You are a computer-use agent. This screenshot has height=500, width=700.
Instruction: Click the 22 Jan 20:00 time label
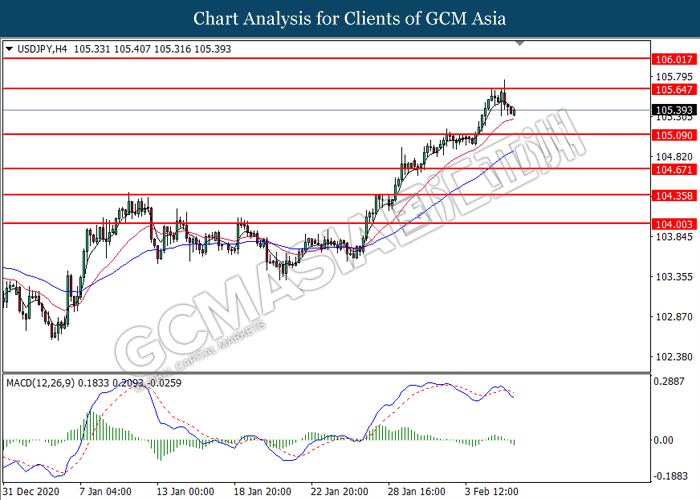coord(339,492)
